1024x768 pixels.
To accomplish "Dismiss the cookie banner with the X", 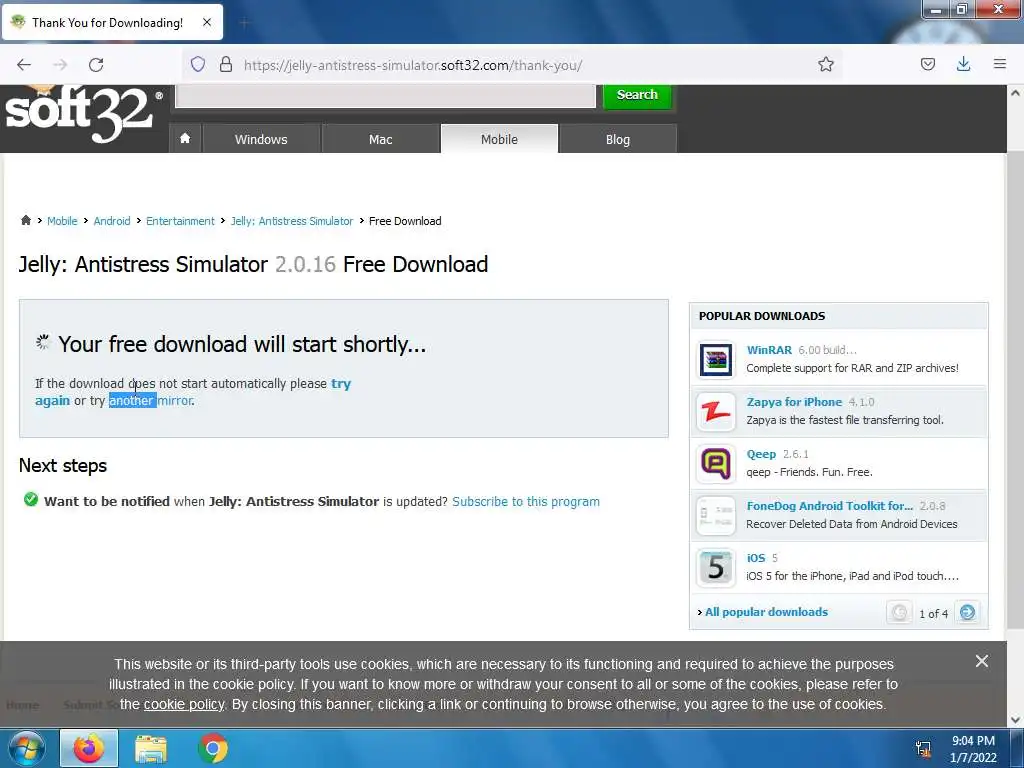I will tap(982, 661).
